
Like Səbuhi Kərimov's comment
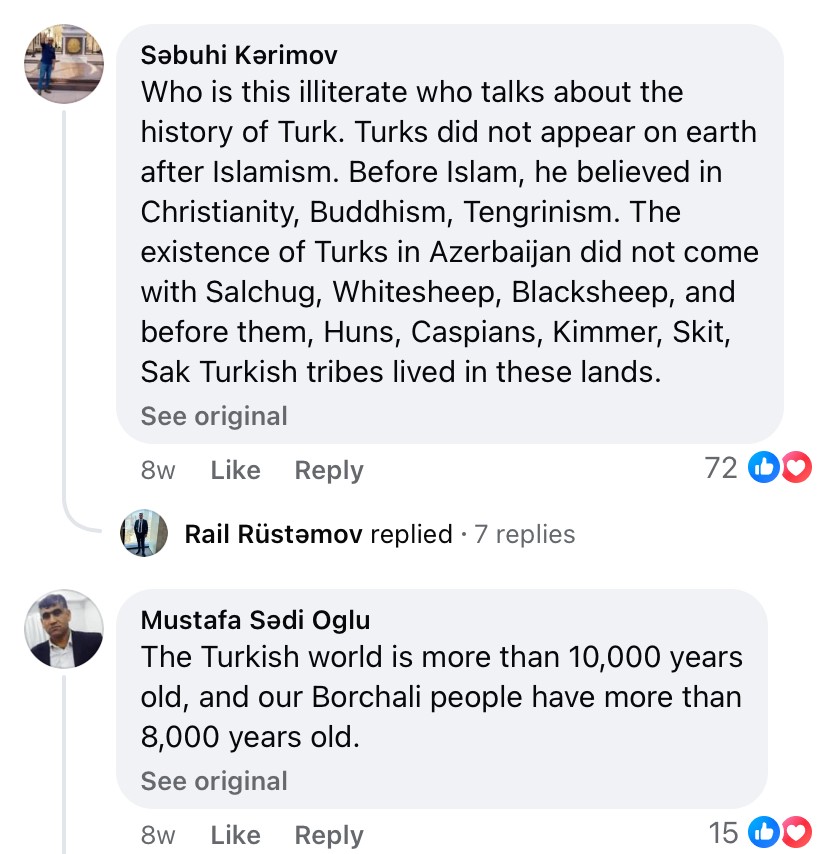click(235, 470)
